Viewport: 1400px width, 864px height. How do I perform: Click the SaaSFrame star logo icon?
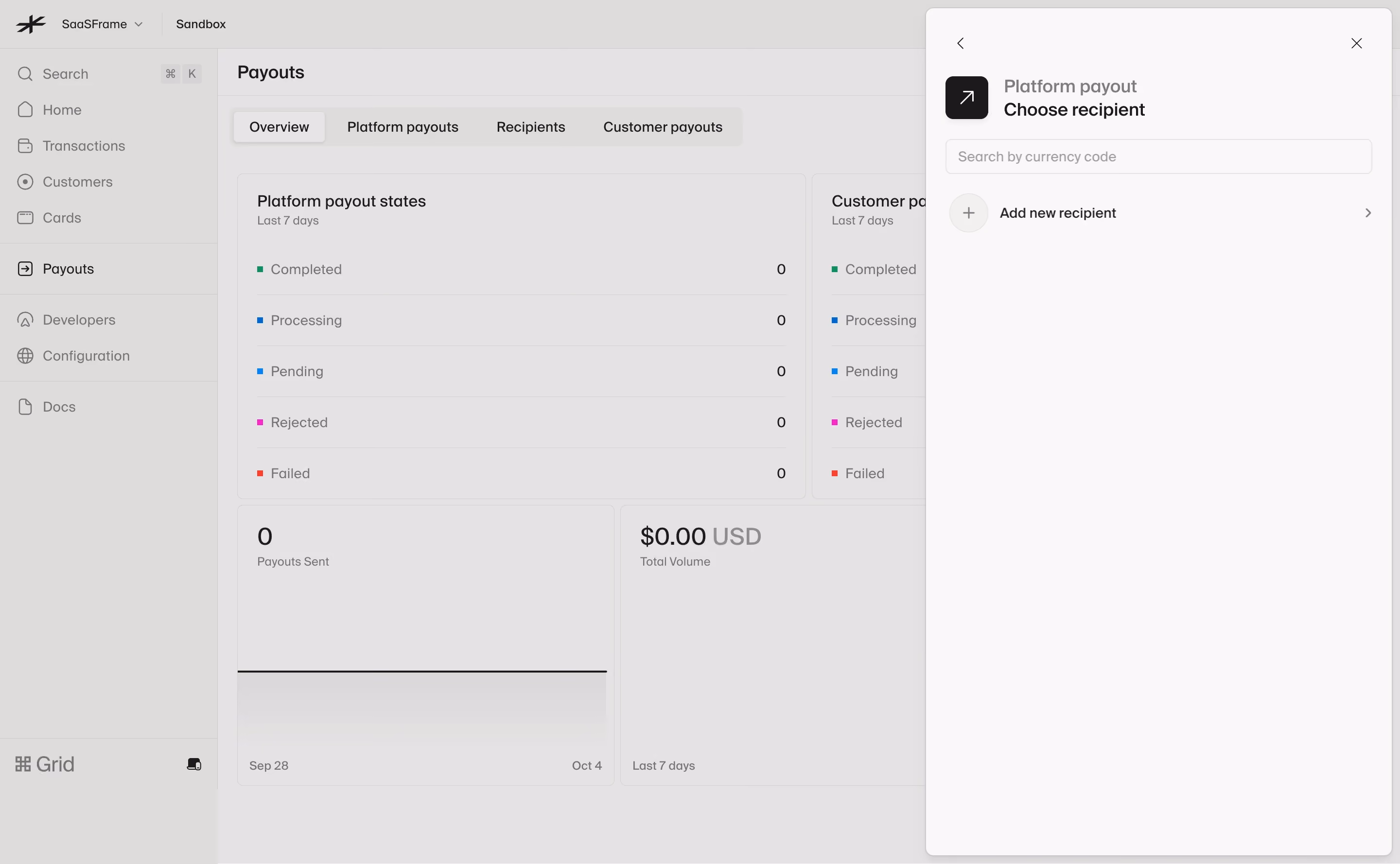coord(31,24)
